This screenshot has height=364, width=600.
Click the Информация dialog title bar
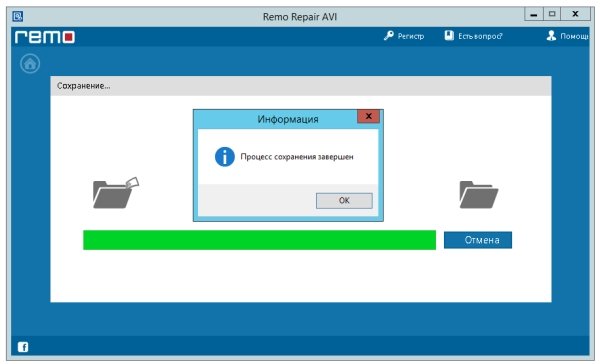(x=276, y=119)
